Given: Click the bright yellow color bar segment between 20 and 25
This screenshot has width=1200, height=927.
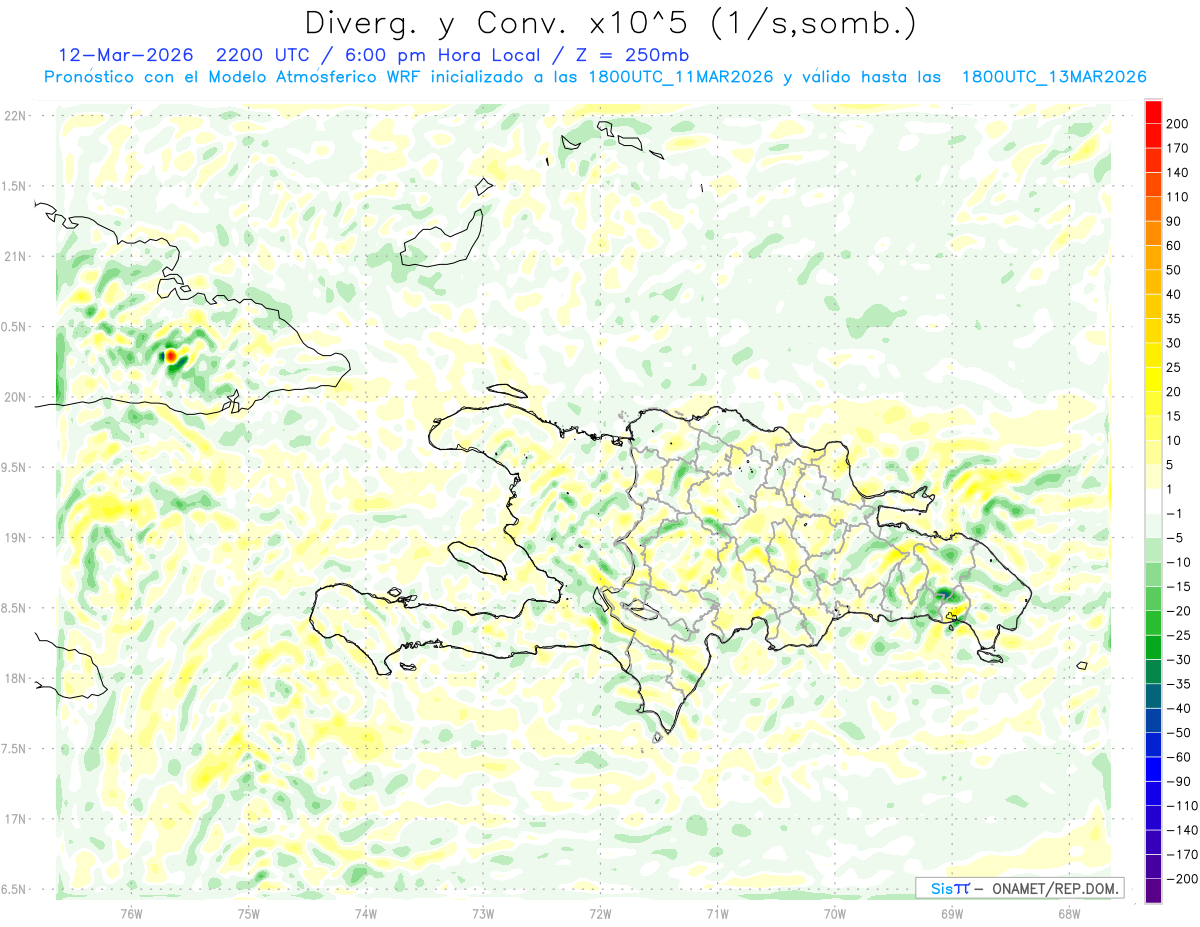Looking at the screenshot, I should (1154, 380).
